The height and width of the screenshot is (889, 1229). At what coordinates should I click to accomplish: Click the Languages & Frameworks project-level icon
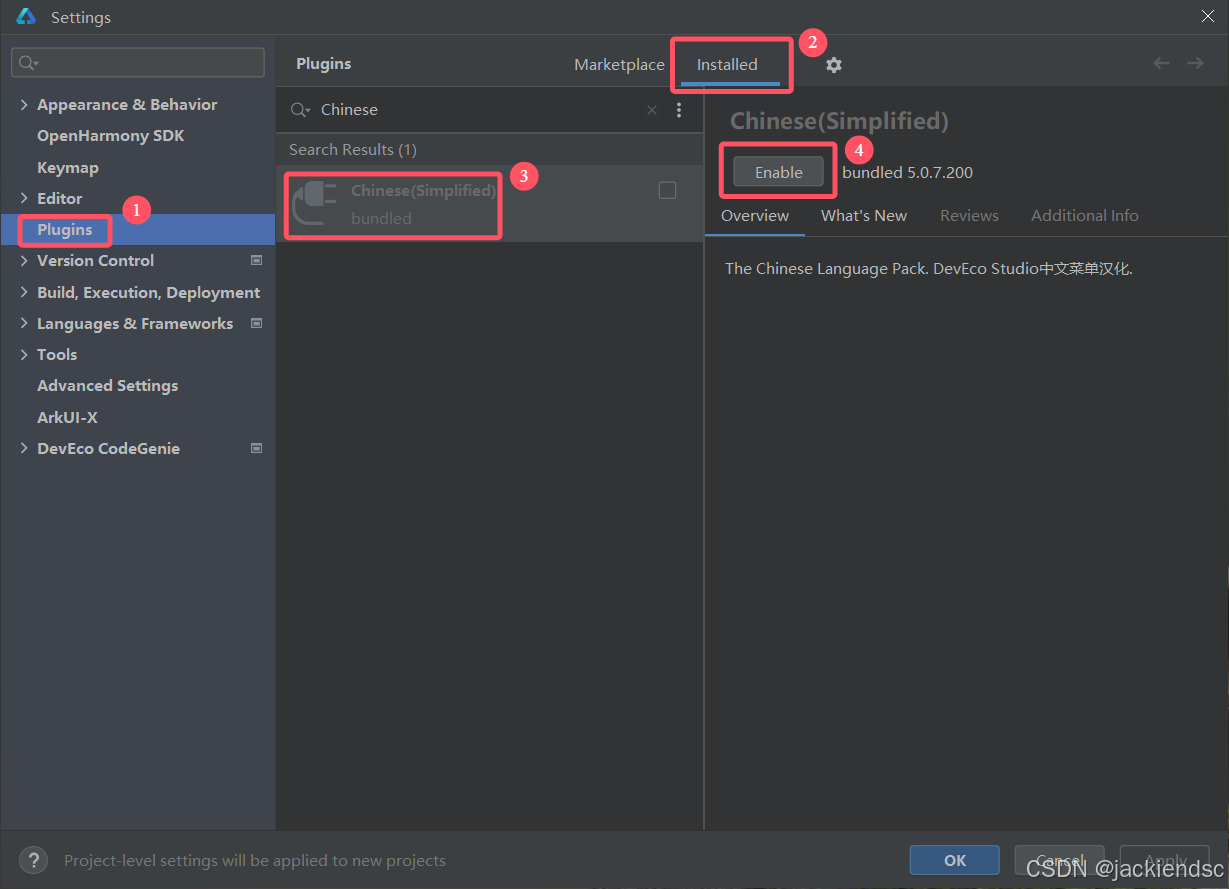click(x=256, y=323)
